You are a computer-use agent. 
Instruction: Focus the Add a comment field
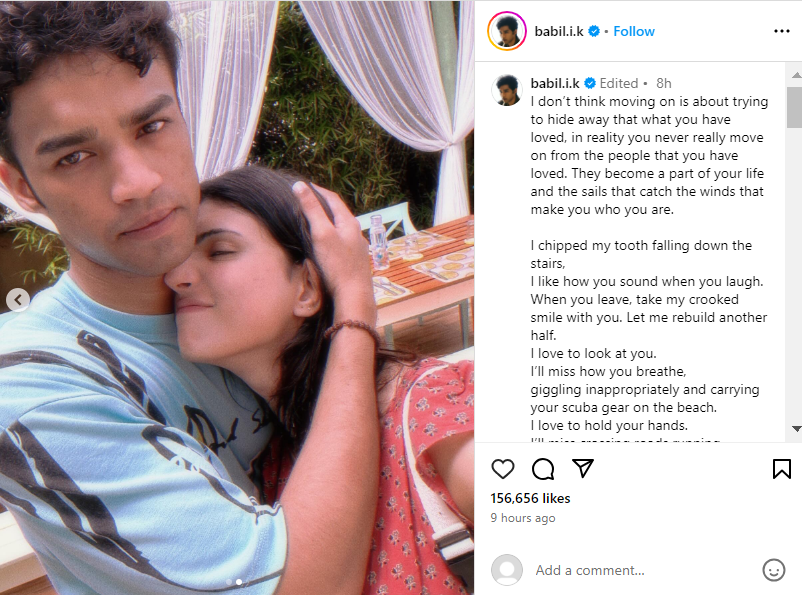coord(643,570)
